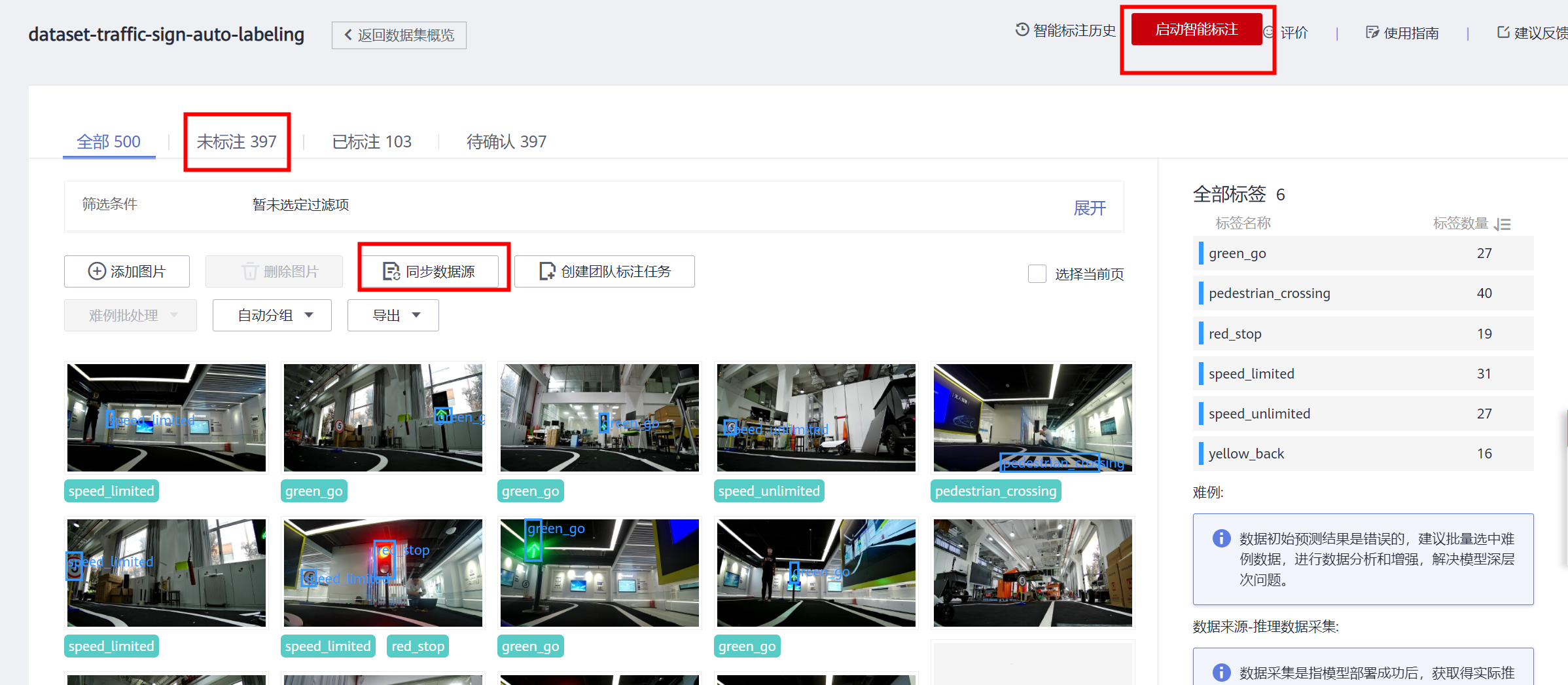The image size is (1568, 685).
Task: Click the 标签数量 column header
Action: click(1461, 223)
